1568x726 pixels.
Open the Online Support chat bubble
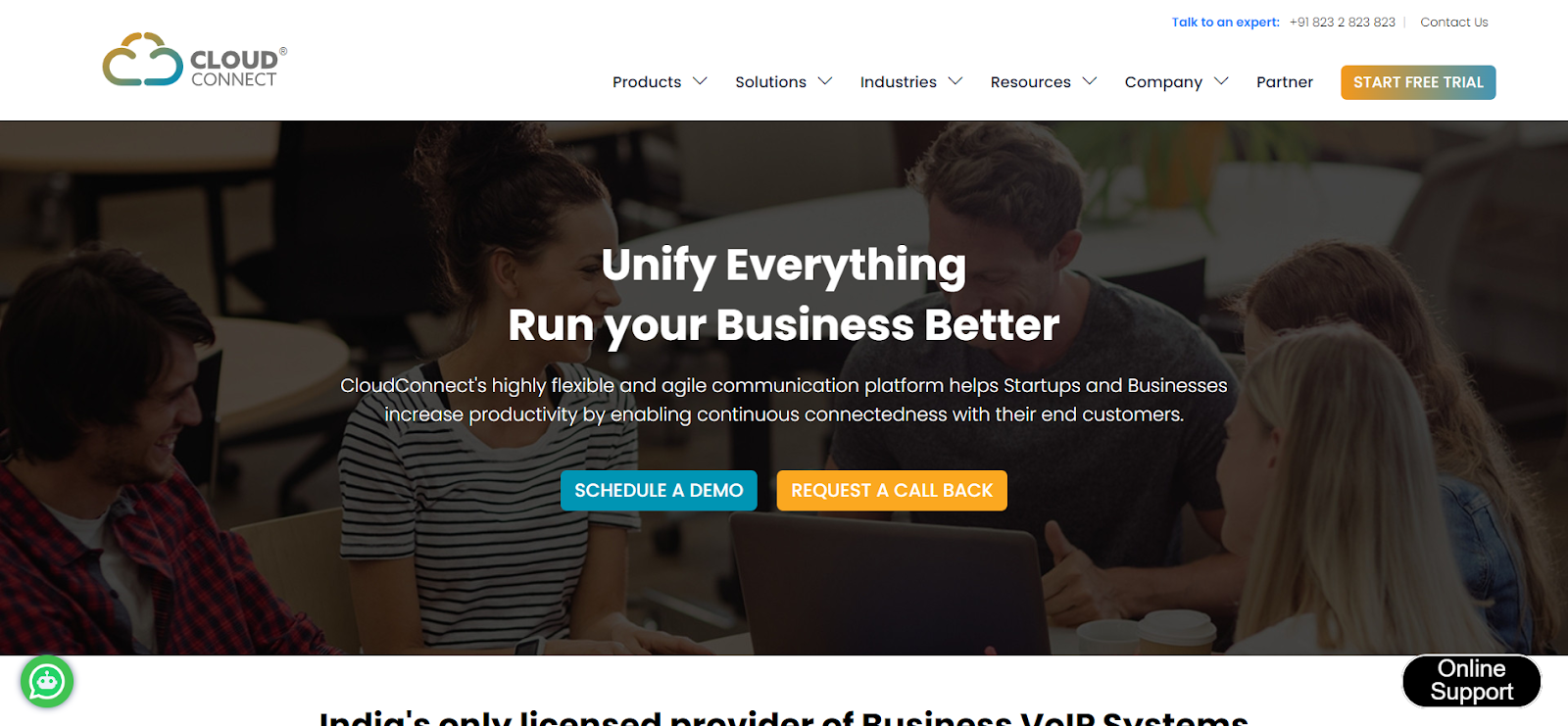pos(1471,681)
